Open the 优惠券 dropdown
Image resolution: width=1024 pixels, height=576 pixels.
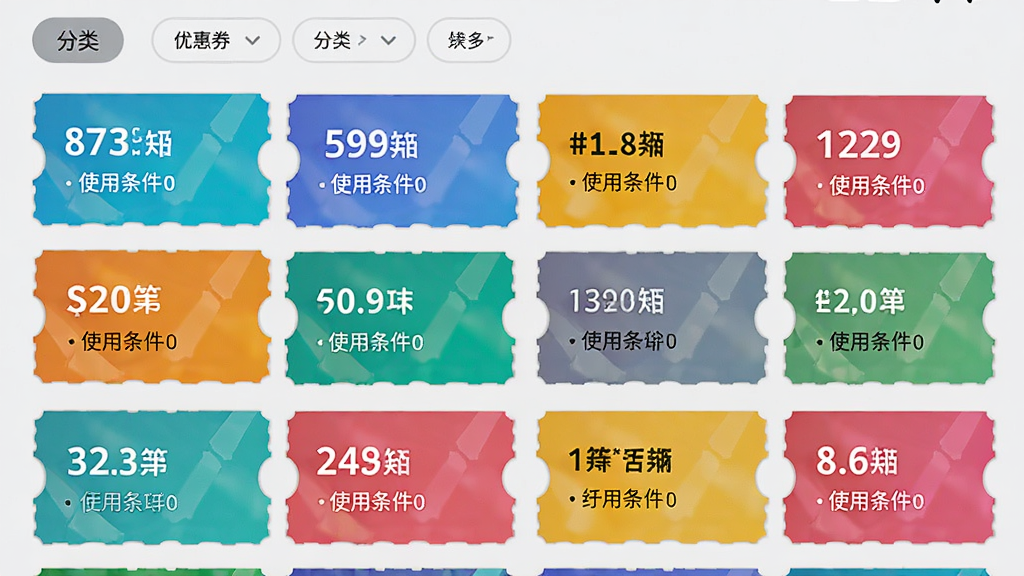[216, 40]
